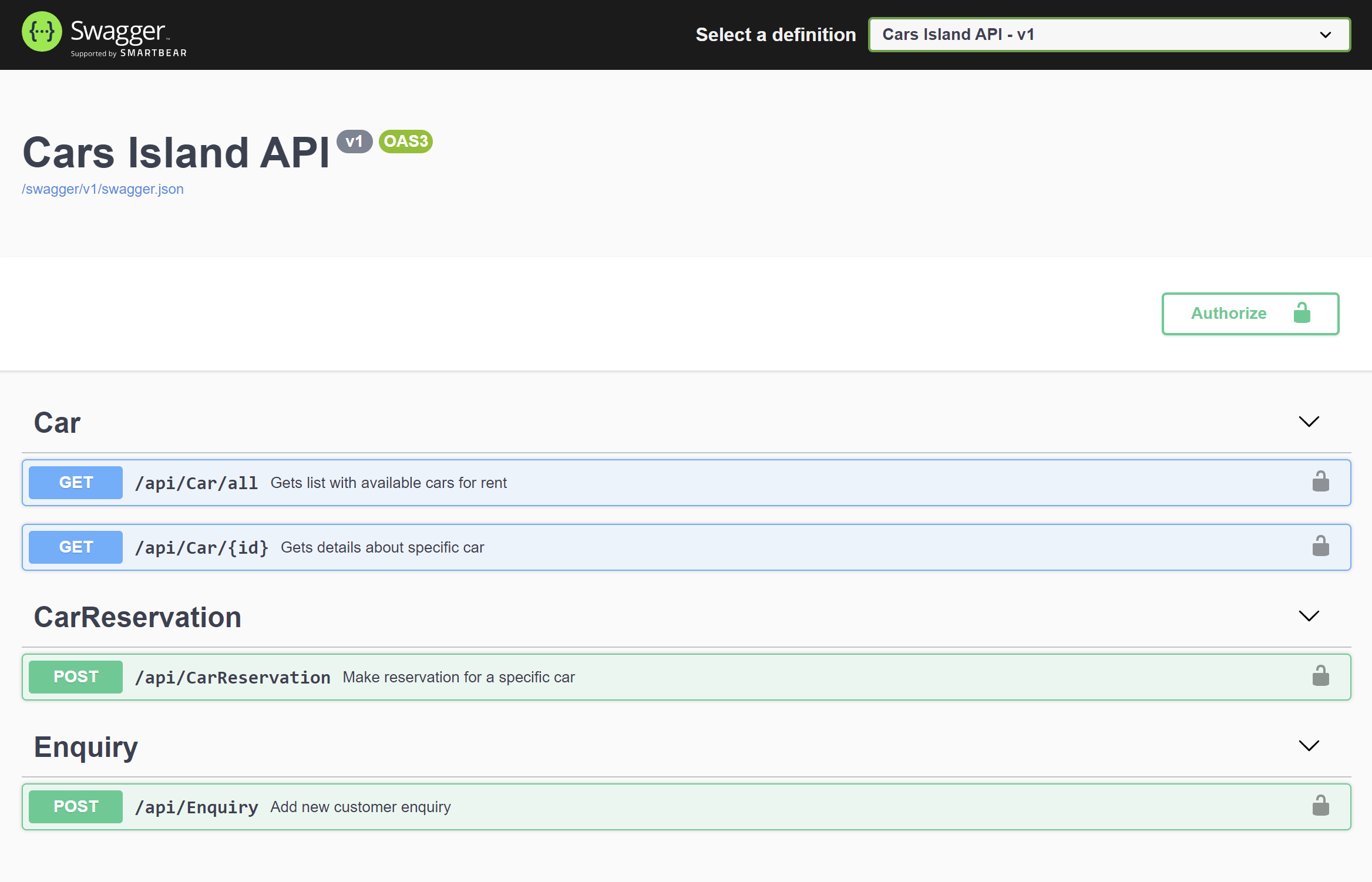The image size is (1372, 882).
Task: Open the /swagger/v1/swagger.json link
Action: 103,189
